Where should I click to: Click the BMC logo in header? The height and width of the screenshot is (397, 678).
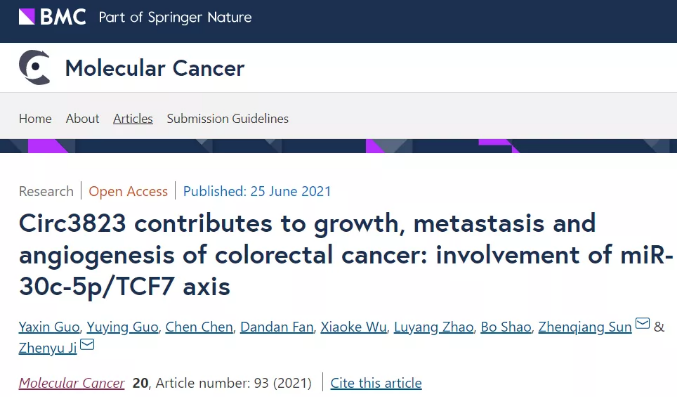tap(52, 17)
